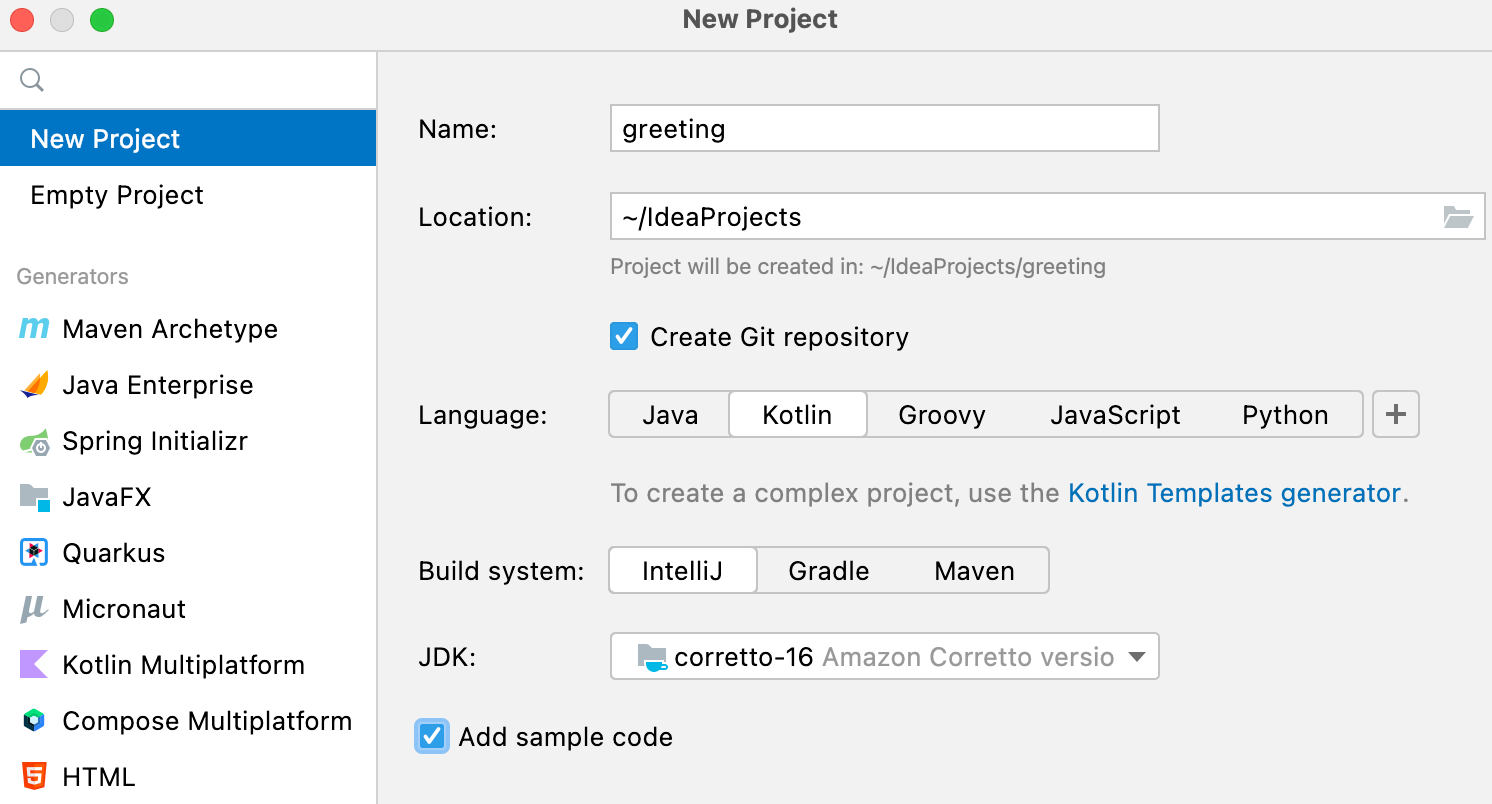The image size is (1492, 804).
Task: Click the Add sample code label
Action: pos(565,738)
